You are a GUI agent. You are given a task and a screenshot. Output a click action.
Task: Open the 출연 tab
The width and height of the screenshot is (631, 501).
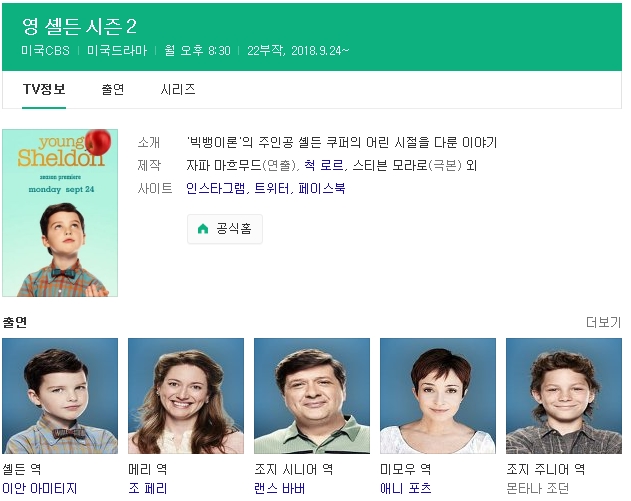pyautogui.click(x=112, y=89)
